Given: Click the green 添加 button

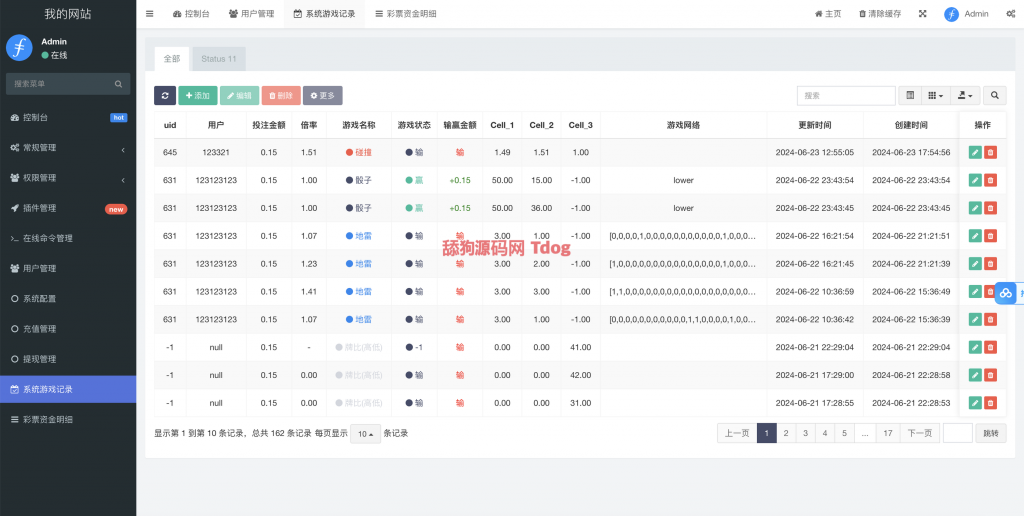Looking at the screenshot, I should (x=198, y=95).
